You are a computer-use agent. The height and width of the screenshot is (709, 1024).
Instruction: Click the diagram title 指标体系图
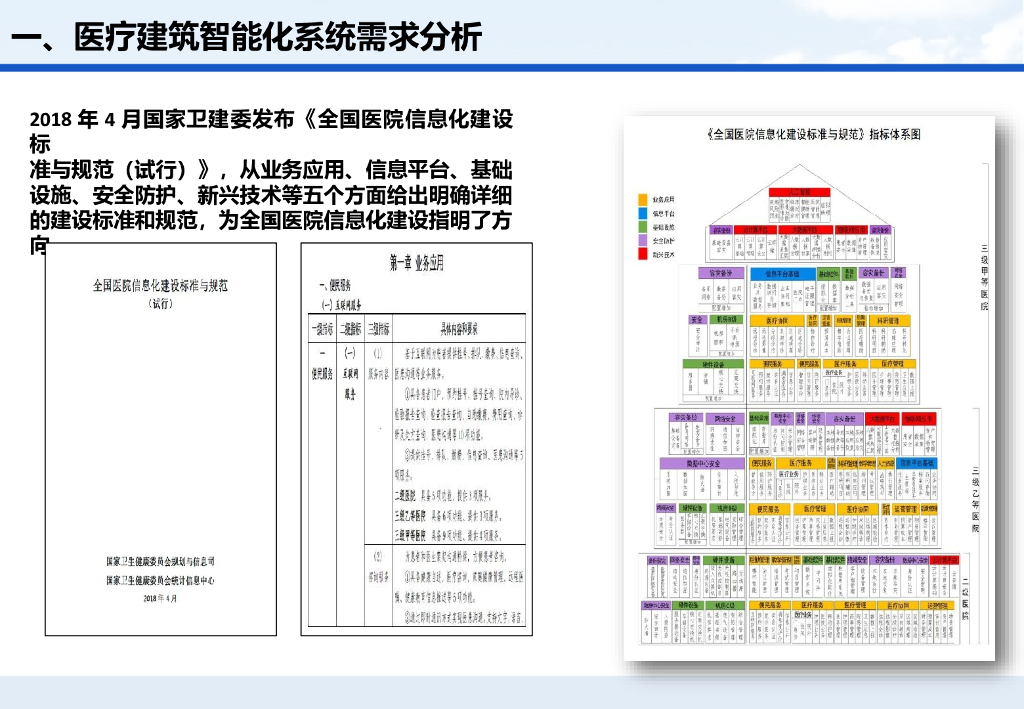811,134
